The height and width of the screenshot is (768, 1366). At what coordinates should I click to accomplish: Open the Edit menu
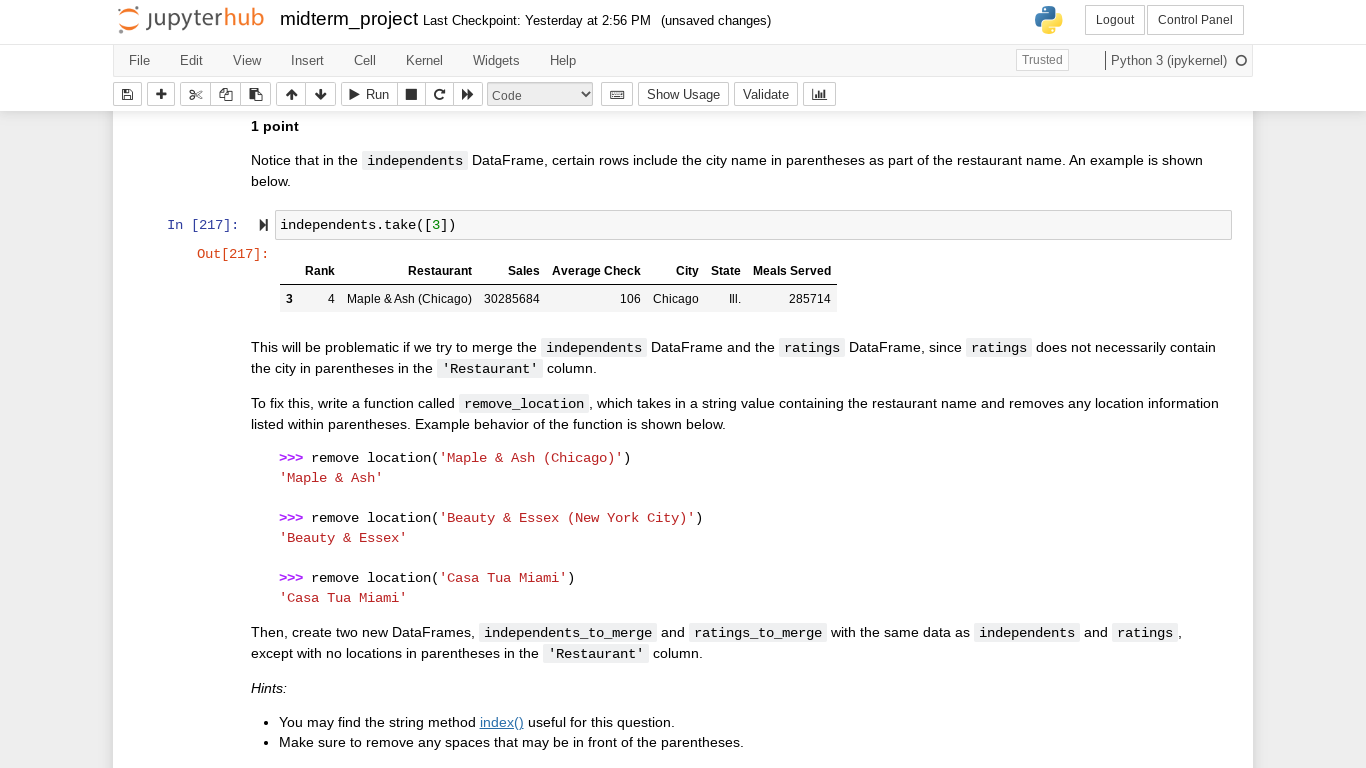[x=191, y=61]
